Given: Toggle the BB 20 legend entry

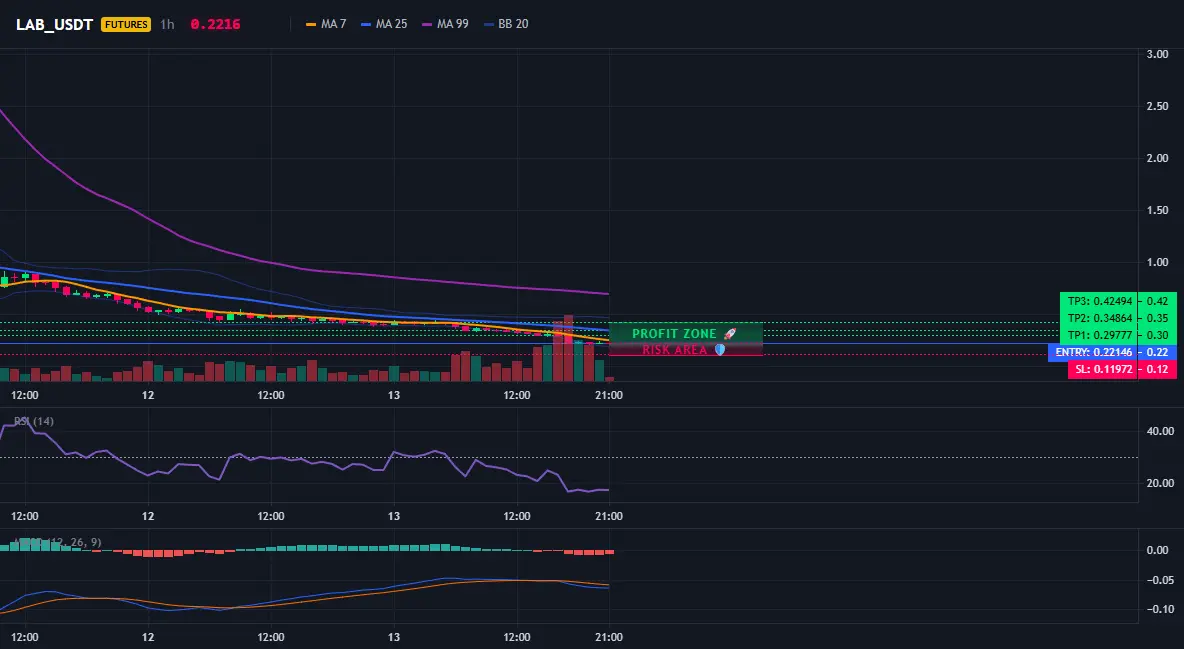Looking at the screenshot, I should (x=506, y=24).
